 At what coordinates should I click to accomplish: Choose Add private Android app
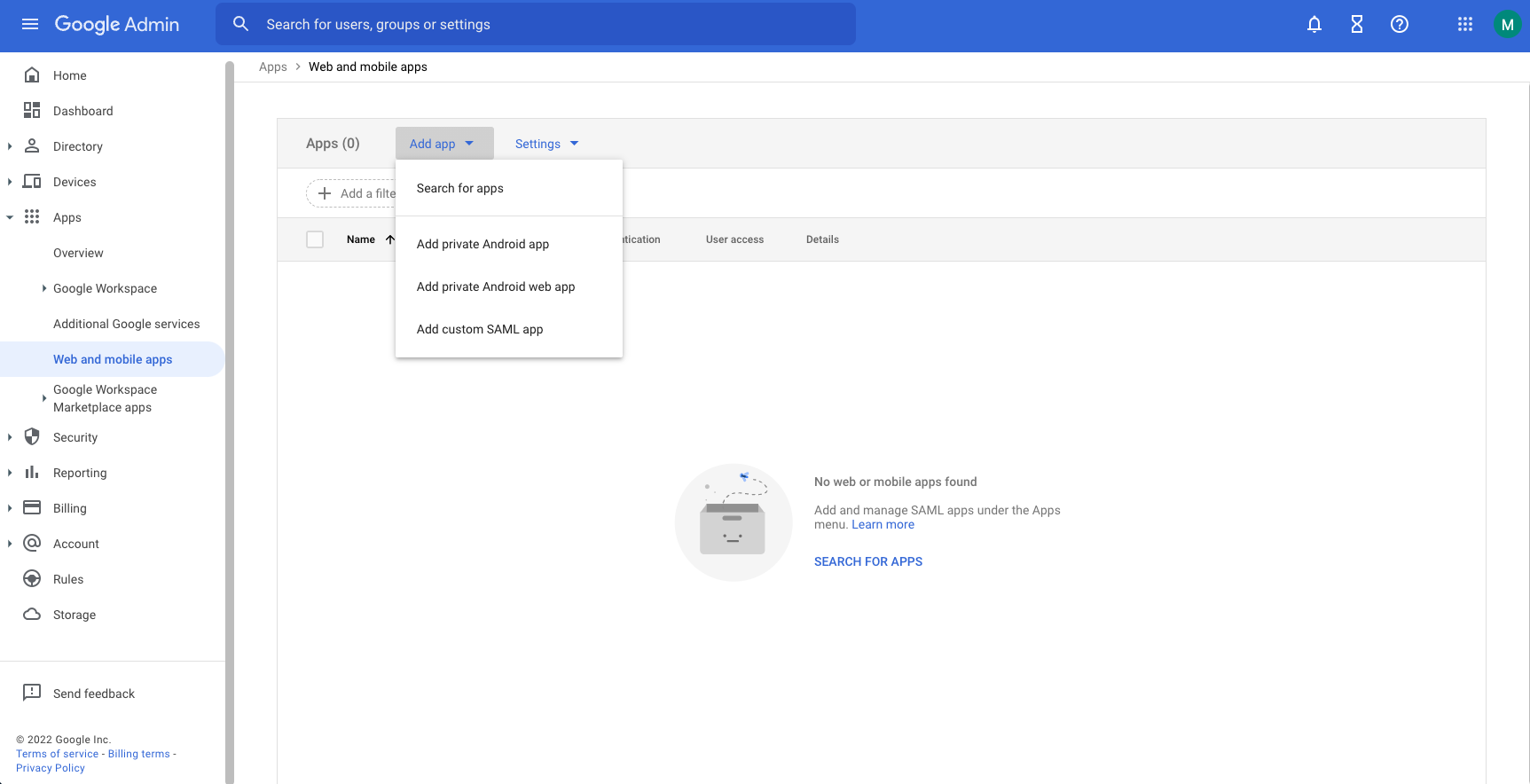click(483, 244)
